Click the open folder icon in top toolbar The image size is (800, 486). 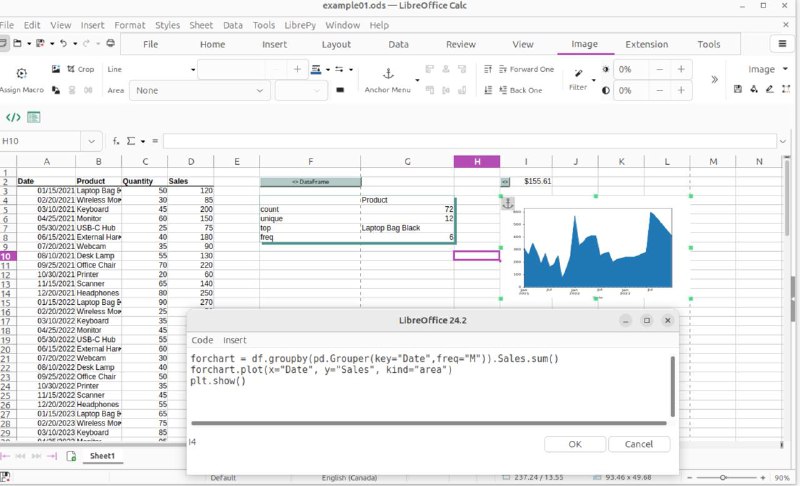pyautogui.click(x=17, y=43)
